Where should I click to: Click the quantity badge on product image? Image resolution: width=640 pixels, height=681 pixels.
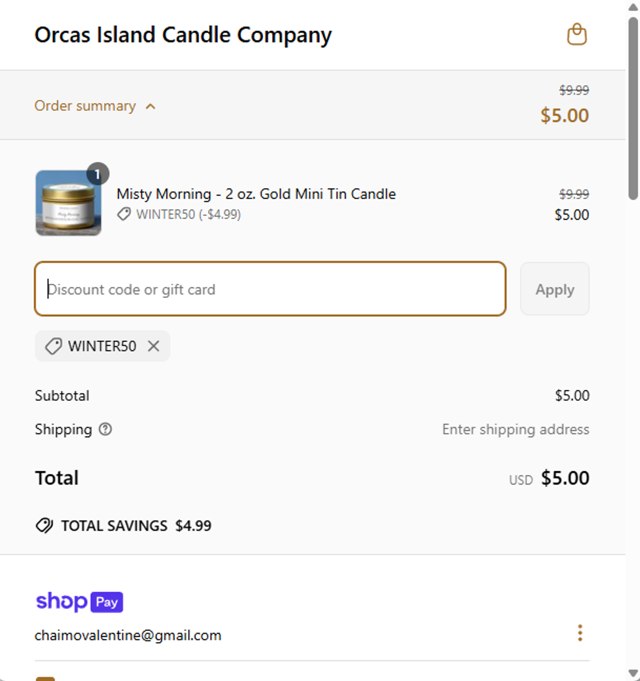[x=97, y=174]
